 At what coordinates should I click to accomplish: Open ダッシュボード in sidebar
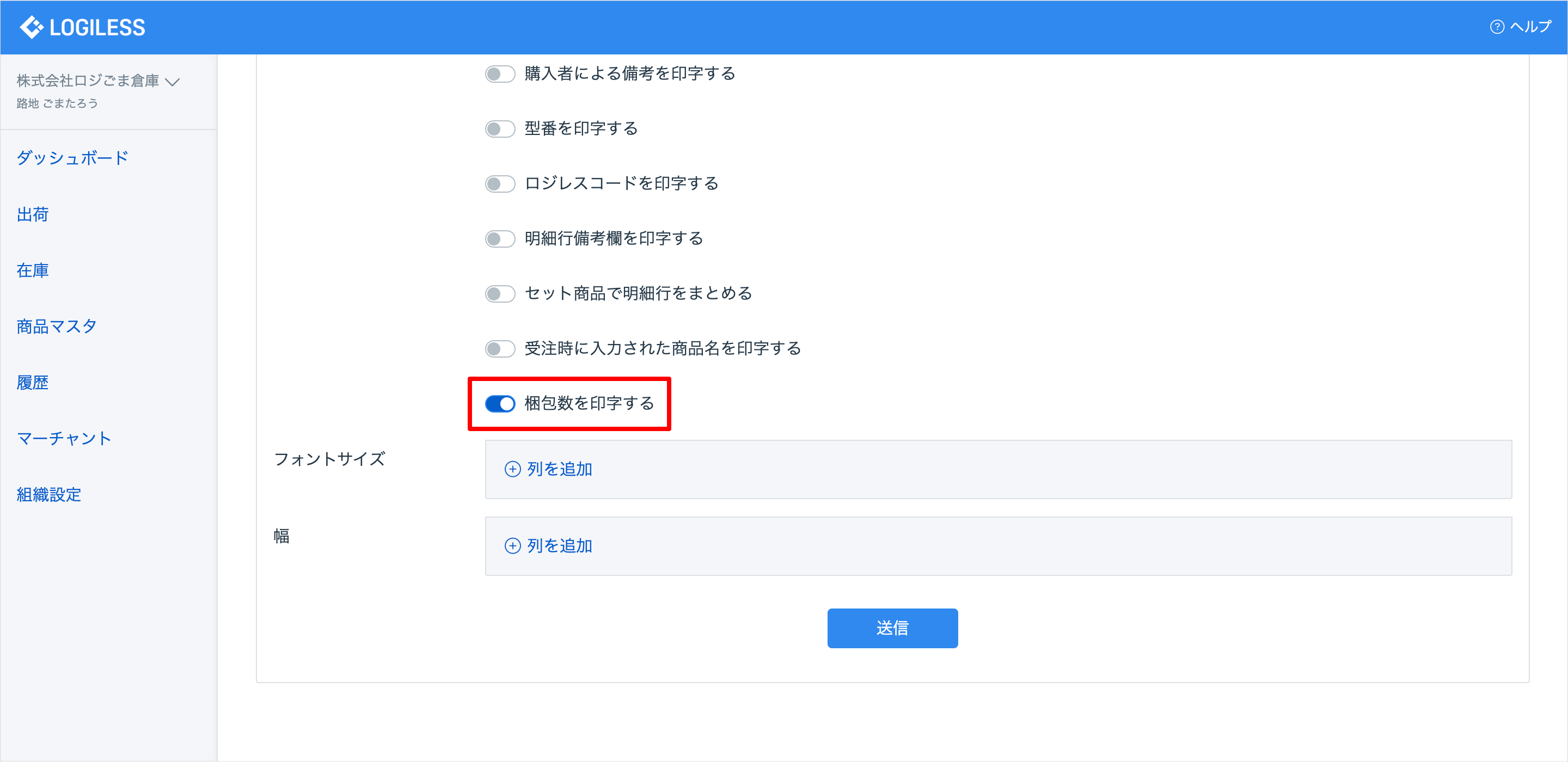click(x=72, y=158)
